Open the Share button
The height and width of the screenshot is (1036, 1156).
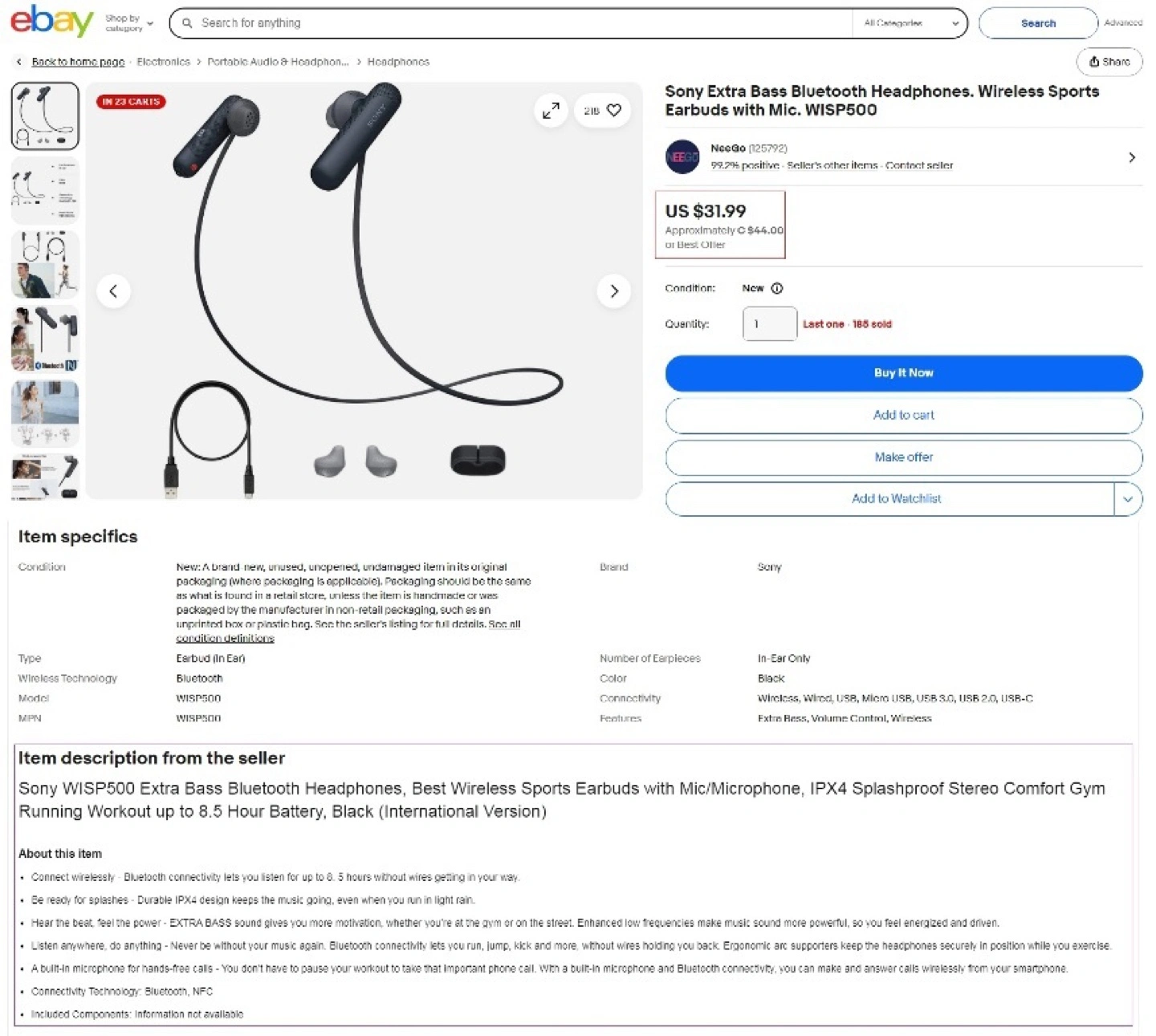[x=1109, y=62]
